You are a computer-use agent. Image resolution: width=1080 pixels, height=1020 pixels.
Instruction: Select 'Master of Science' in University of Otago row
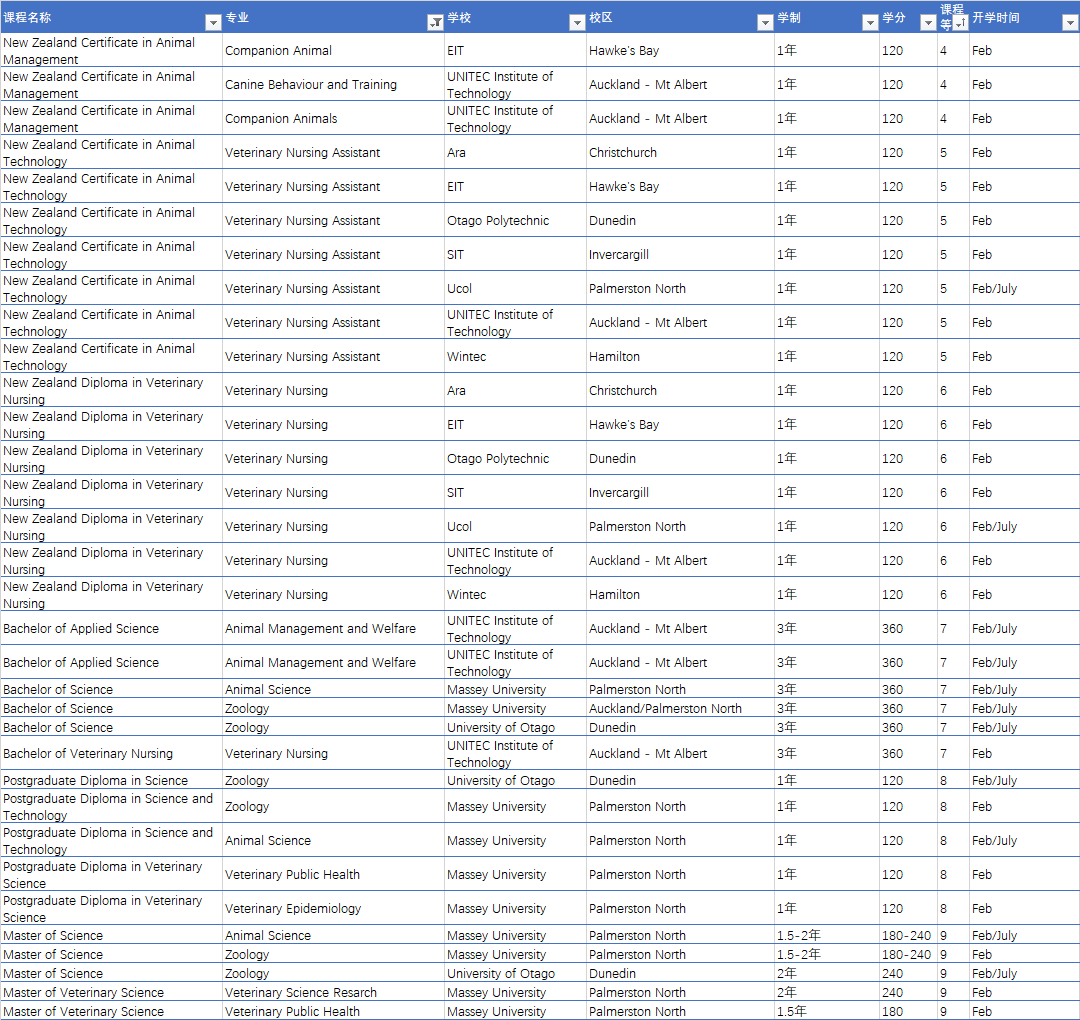112,973
